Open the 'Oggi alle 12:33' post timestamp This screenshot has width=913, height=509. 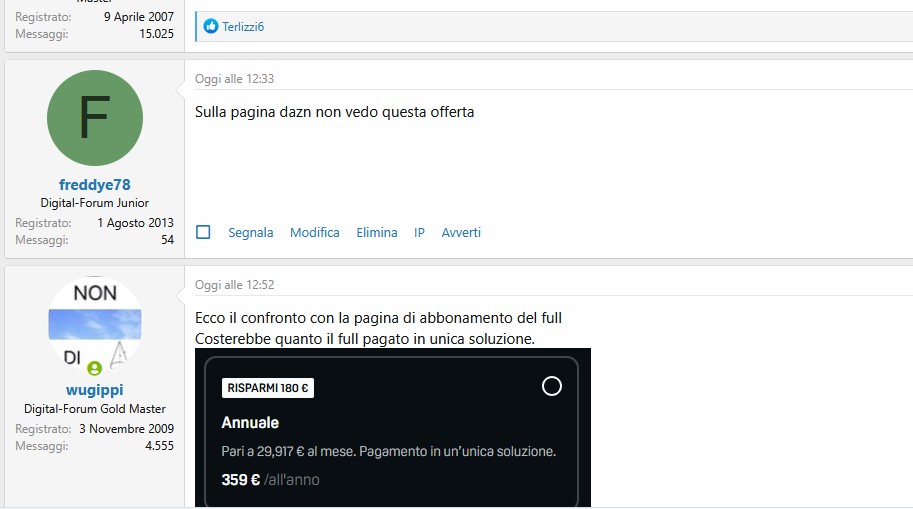(234, 79)
